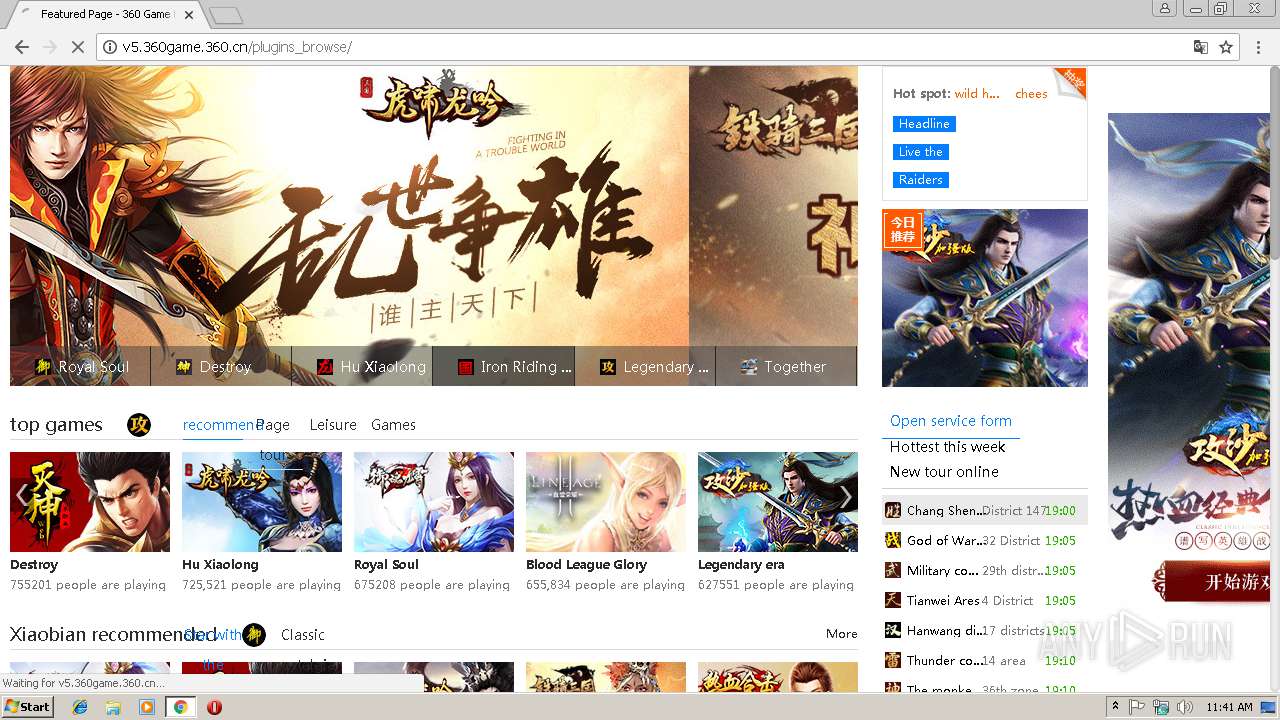Click the main banner image
Viewport: 1280px width, 720px height.
click(x=349, y=207)
